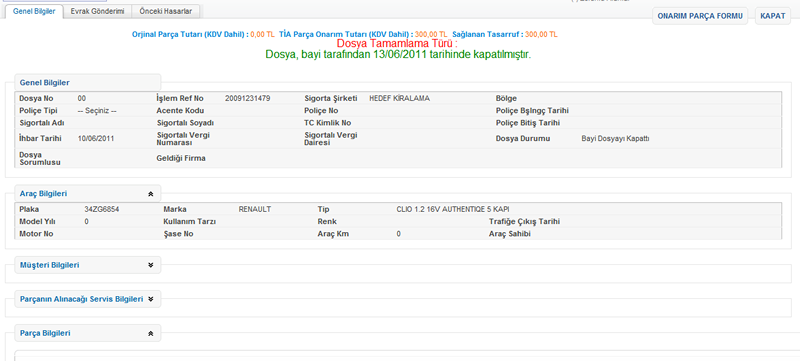Click the Orjinal Parça Tutarı amount 0,00 TL
The height and width of the screenshot is (361, 800).
click(x=263, y=34)
